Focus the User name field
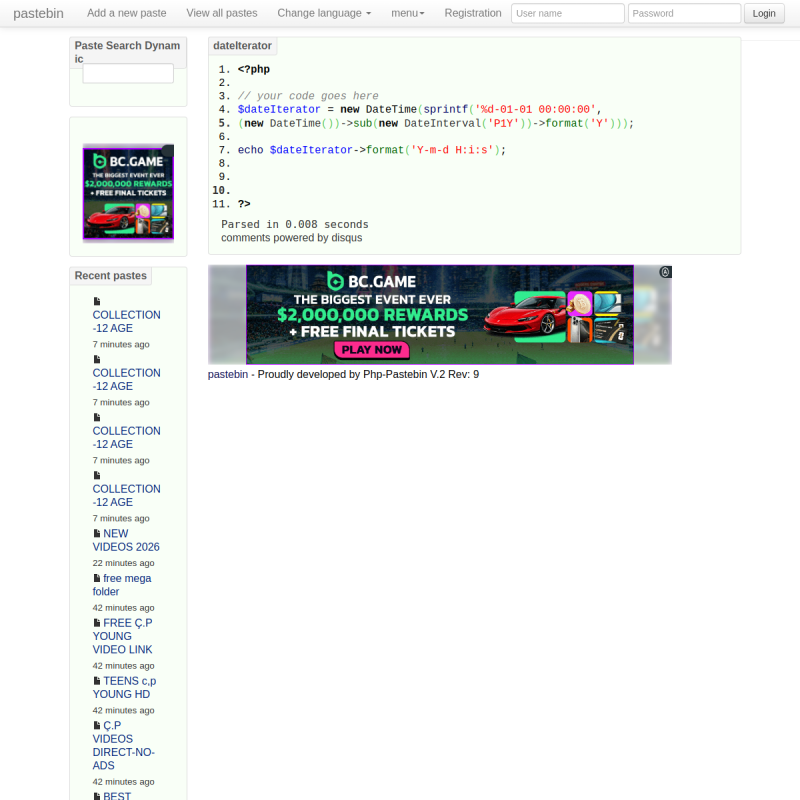Image resolution: width=800 pixels, height=800 pixels. [x=567, y=13]
